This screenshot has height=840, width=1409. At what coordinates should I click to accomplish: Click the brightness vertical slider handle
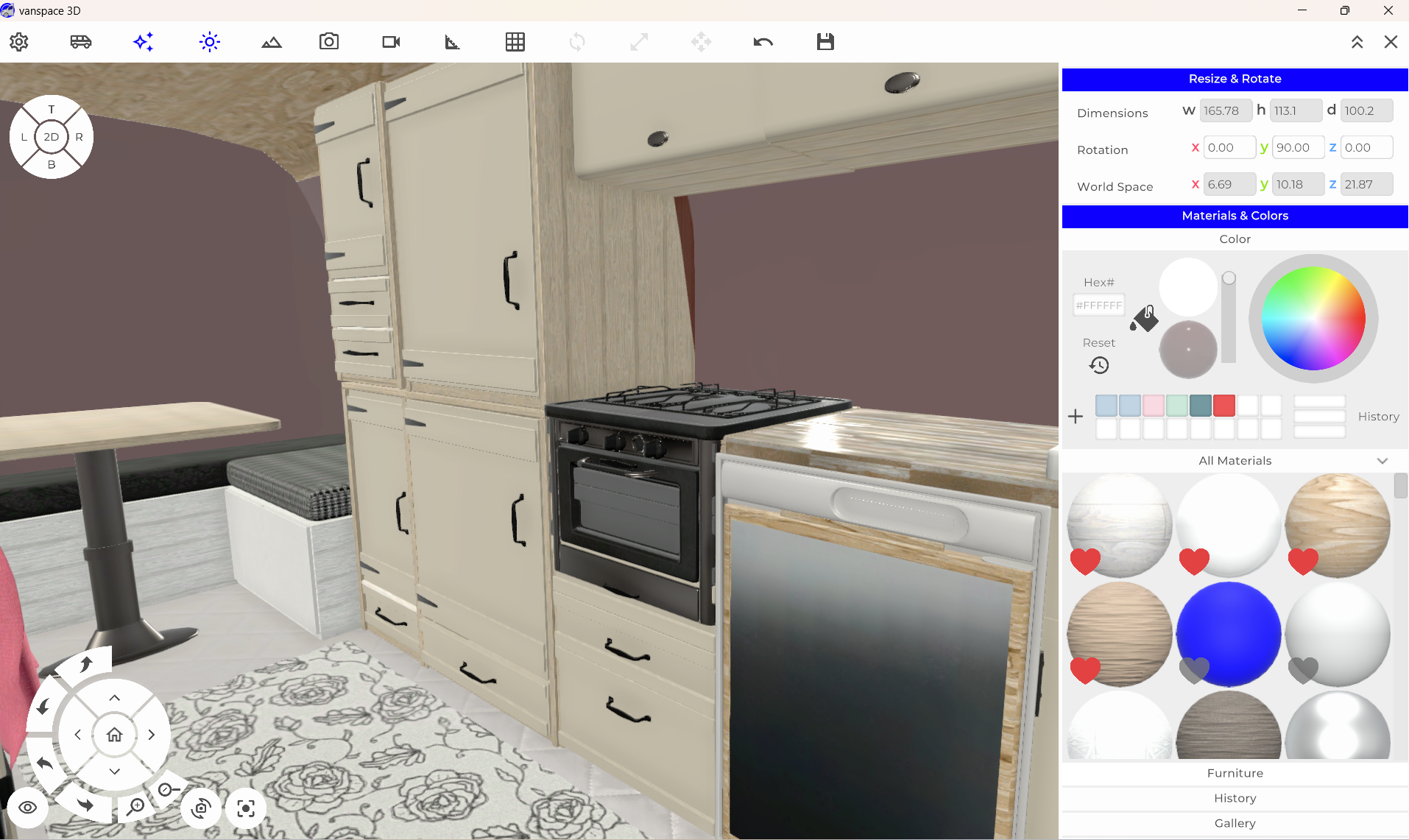(1229, 278)
